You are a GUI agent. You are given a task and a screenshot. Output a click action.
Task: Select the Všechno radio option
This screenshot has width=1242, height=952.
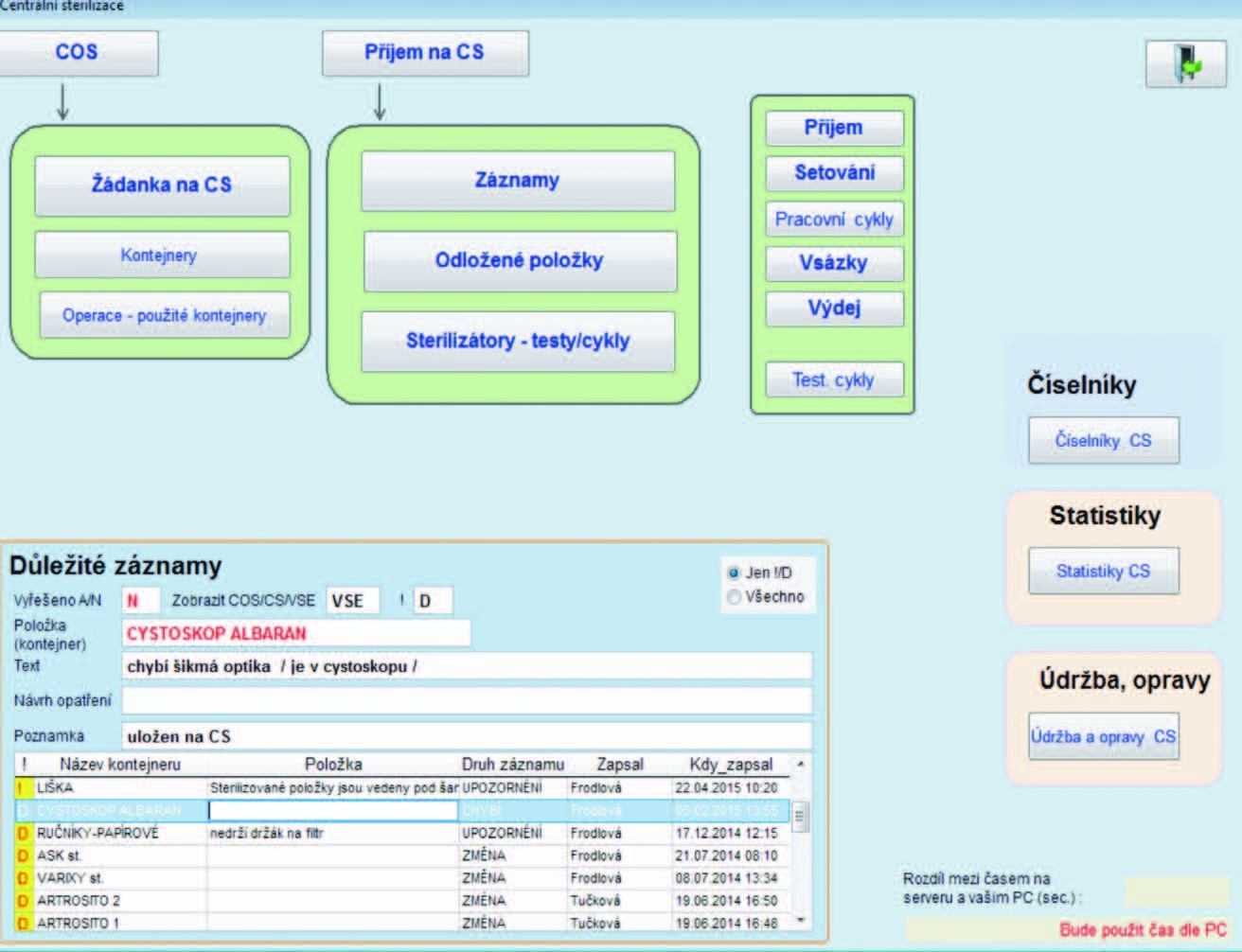coord(734,597)
